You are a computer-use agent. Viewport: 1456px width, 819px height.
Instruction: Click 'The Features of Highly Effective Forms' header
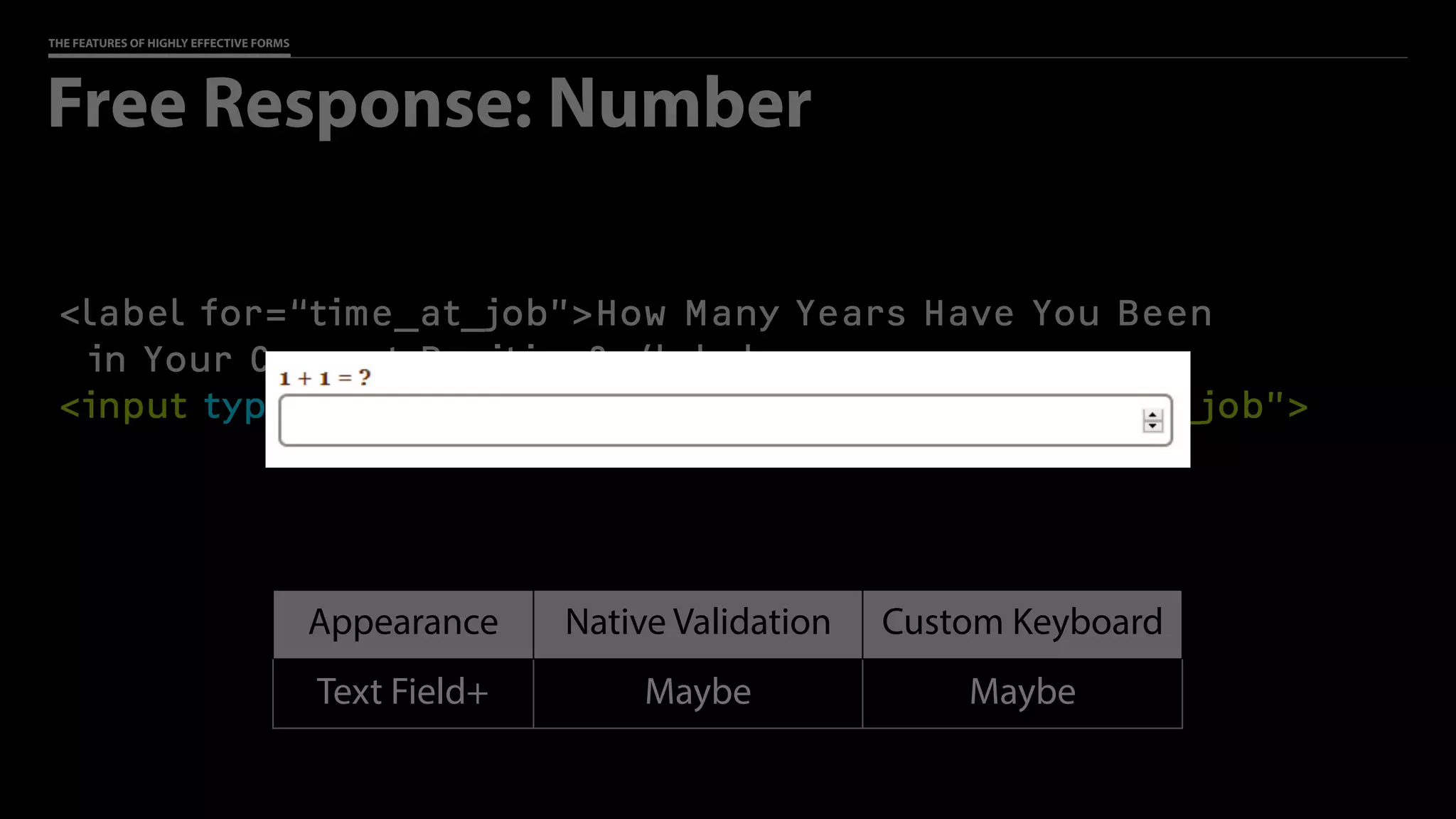coord(169,43)
